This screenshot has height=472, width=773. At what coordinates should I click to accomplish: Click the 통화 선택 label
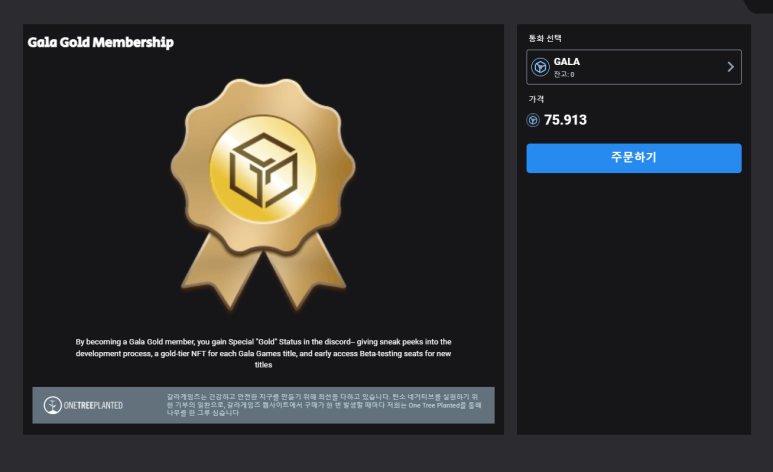coord(545,38)
